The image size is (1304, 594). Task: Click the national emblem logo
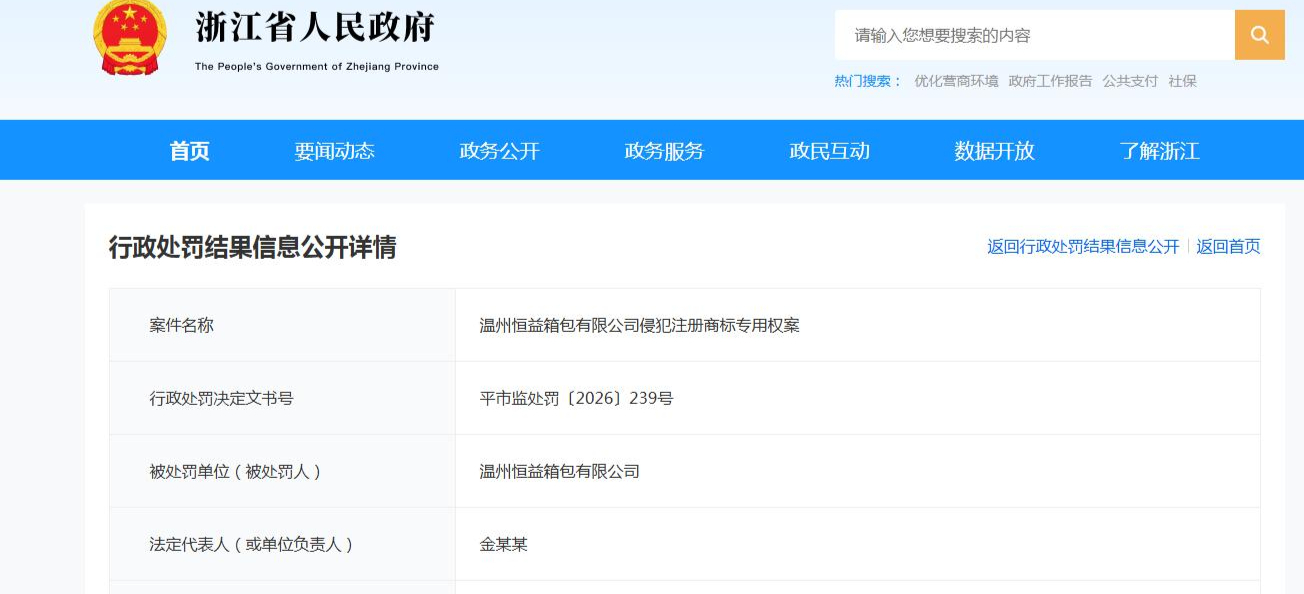click(131, 37)
